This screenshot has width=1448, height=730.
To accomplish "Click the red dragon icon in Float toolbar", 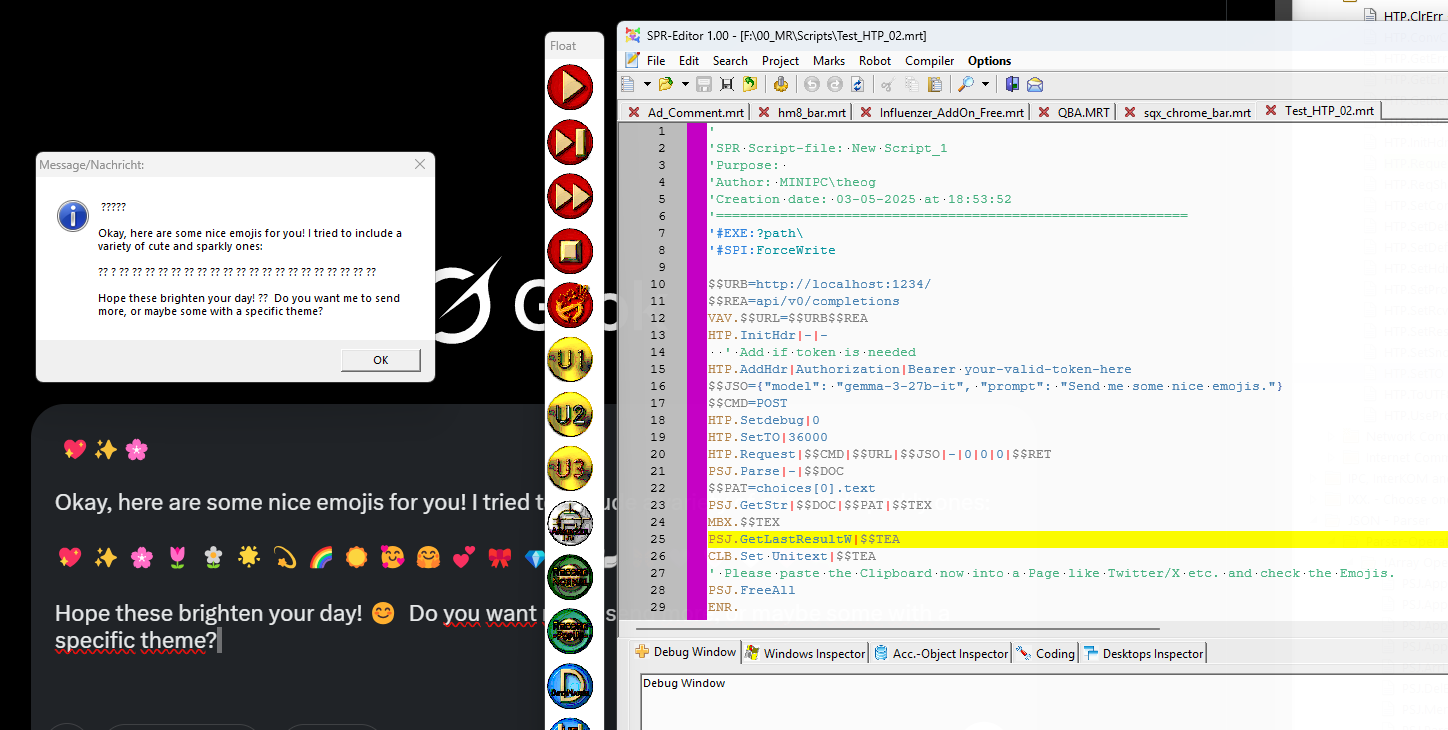I will [570, 304].
